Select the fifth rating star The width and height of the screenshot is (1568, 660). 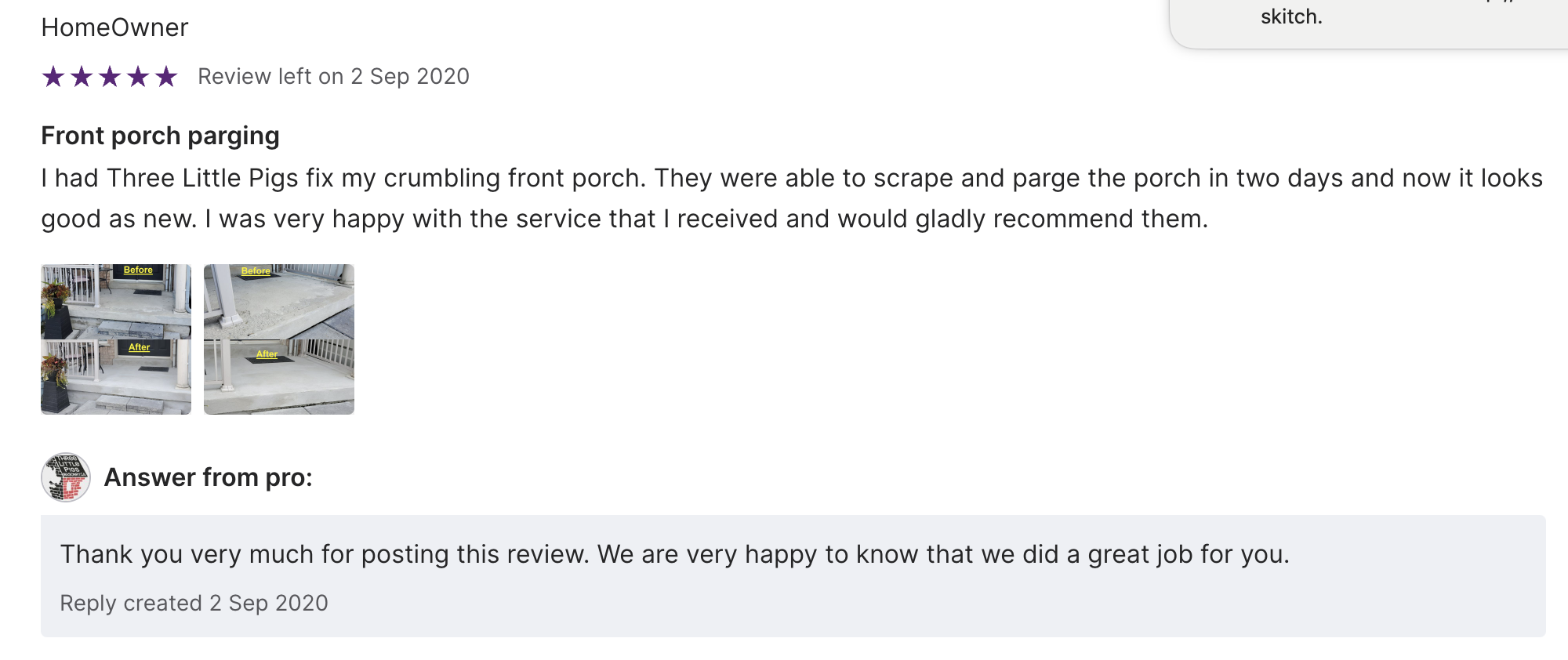point(166,77)
